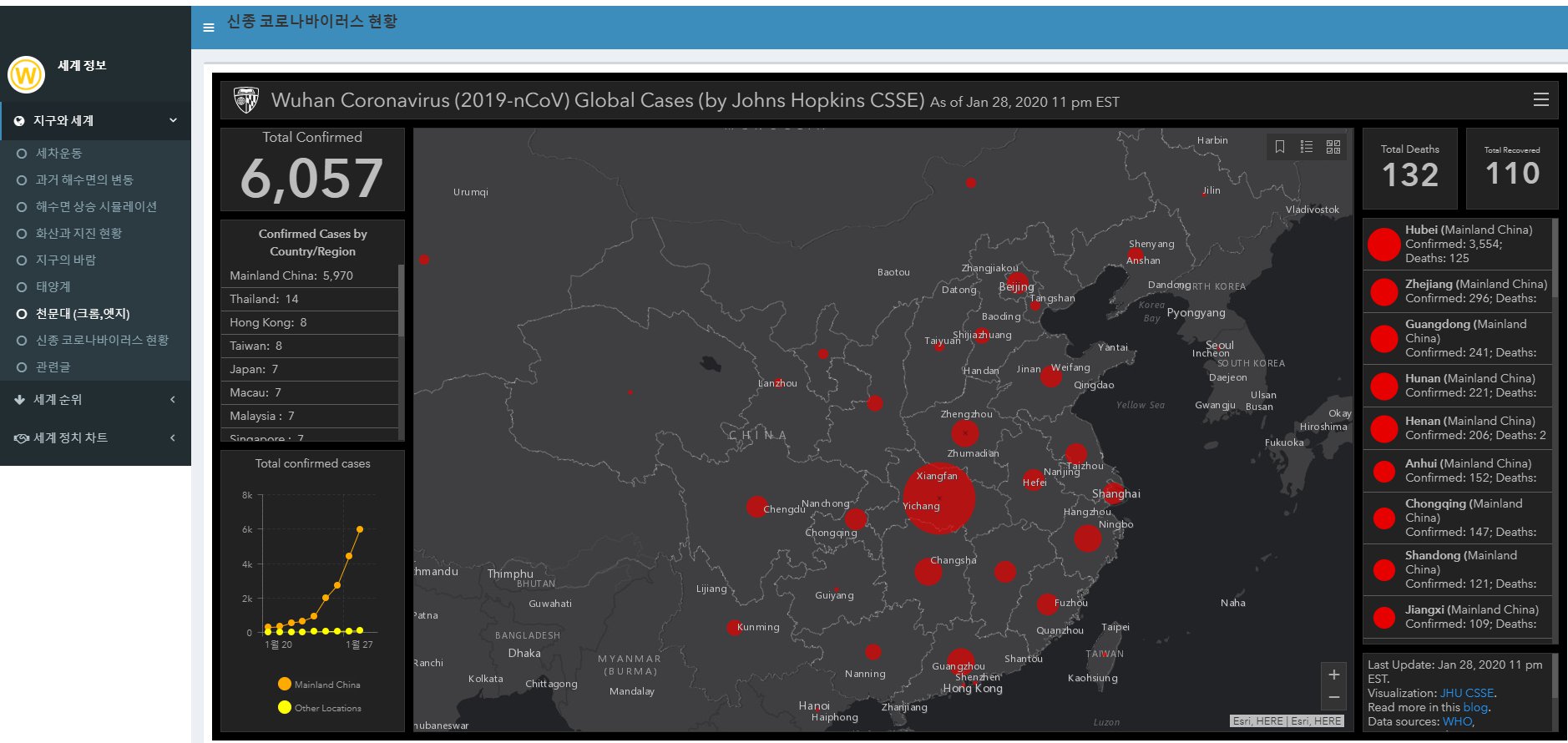Open 해수면 상승 시뮬레이션 page

pos(95,207)
